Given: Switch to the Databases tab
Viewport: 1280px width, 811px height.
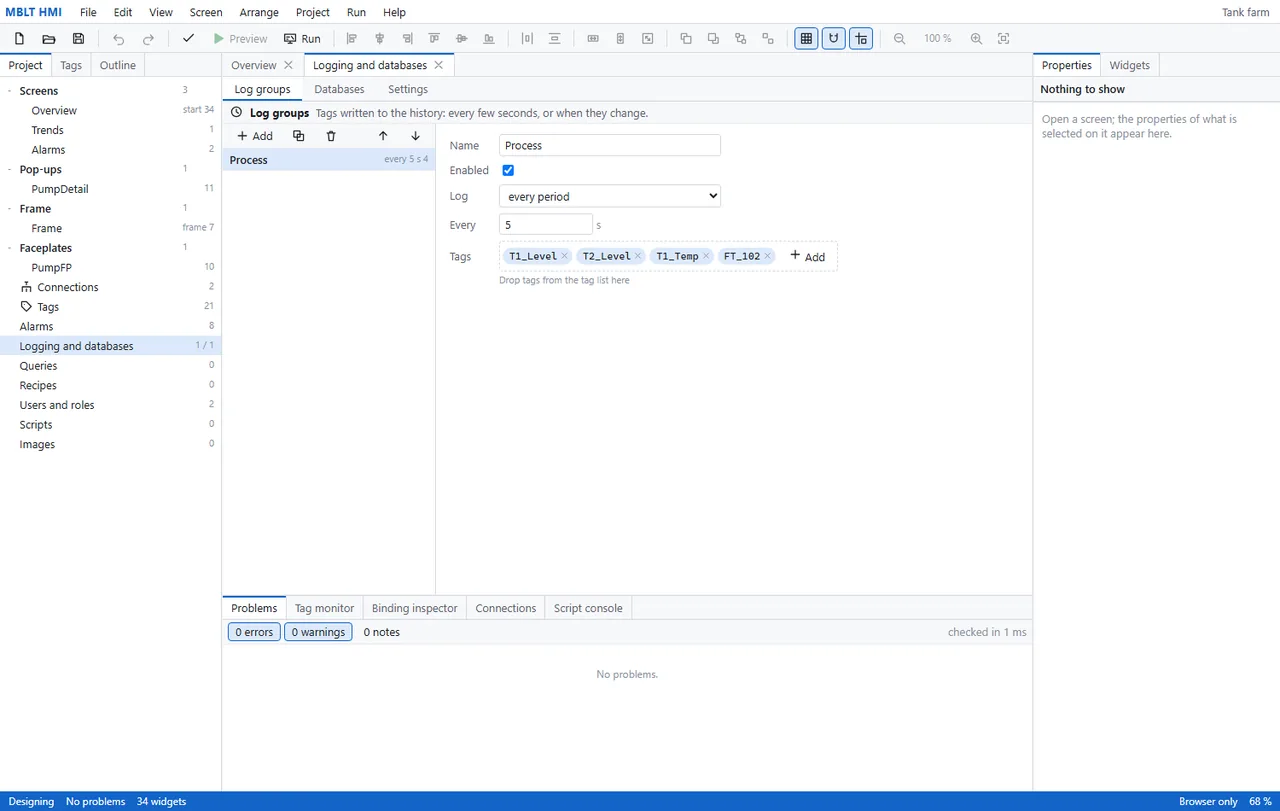Looking at the screenshot, I should 339,89.
